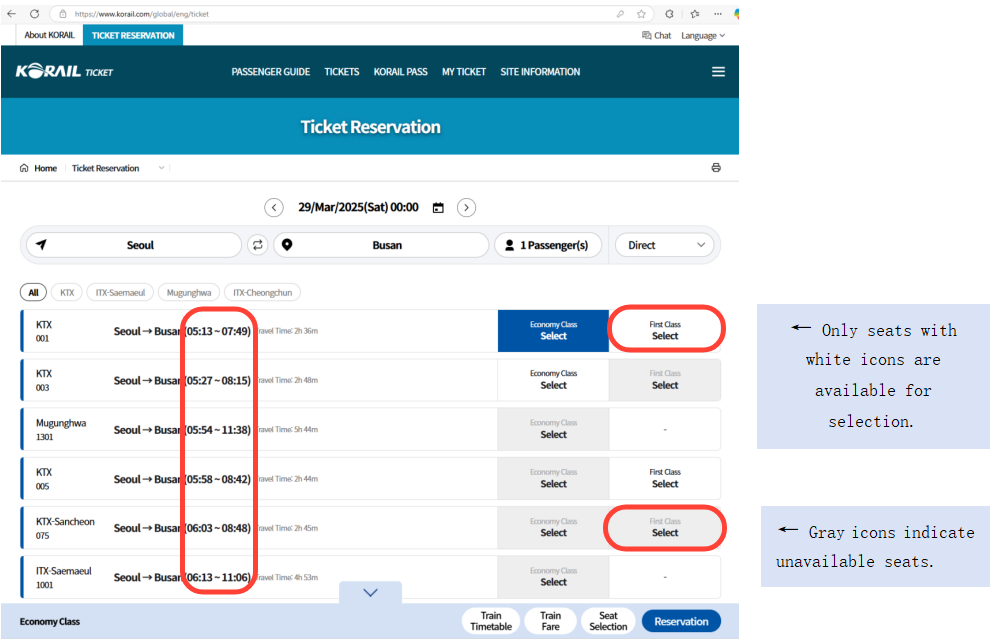
Task: Click the Reservation button
Action: click(x=681, y=621)
